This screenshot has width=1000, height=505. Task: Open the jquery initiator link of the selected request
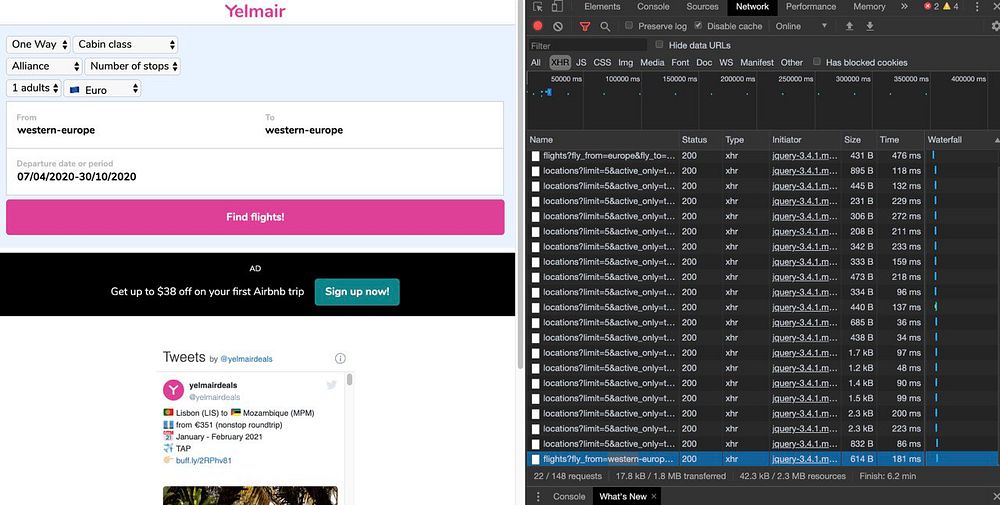coord(805,458)
